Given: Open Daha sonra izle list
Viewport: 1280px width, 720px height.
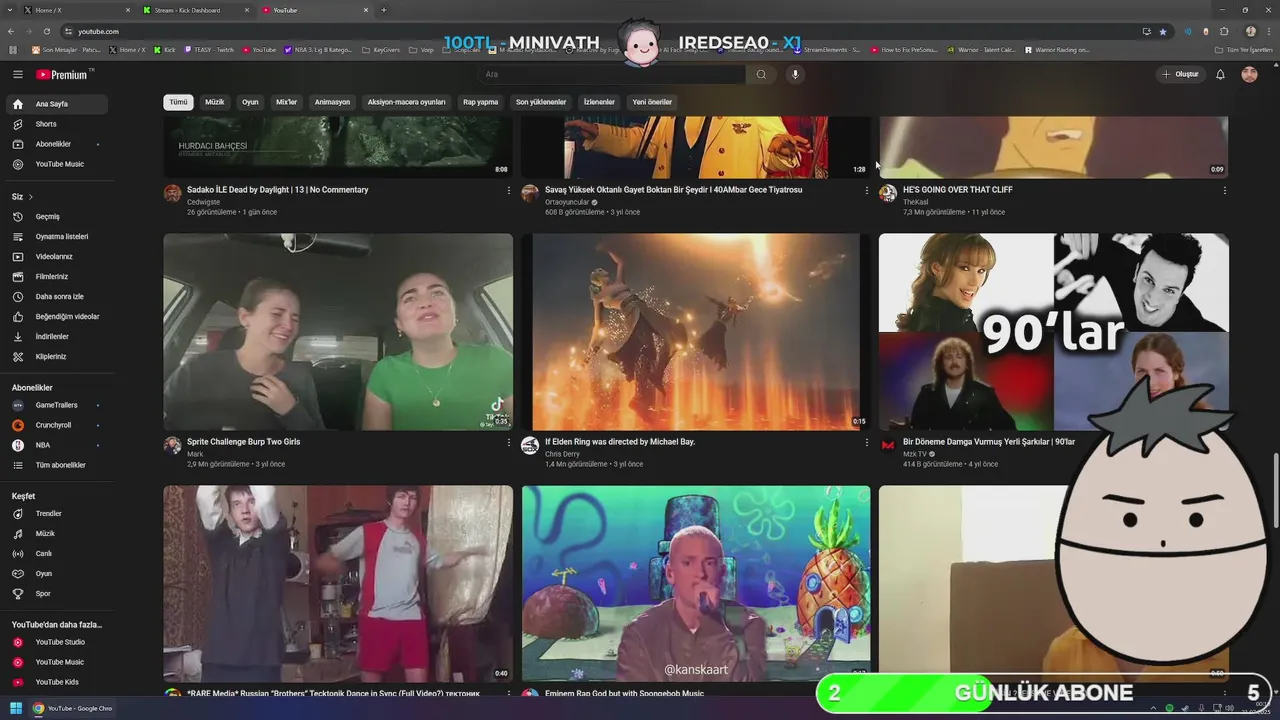Looking at the screenshot, I should pos(57,296).
